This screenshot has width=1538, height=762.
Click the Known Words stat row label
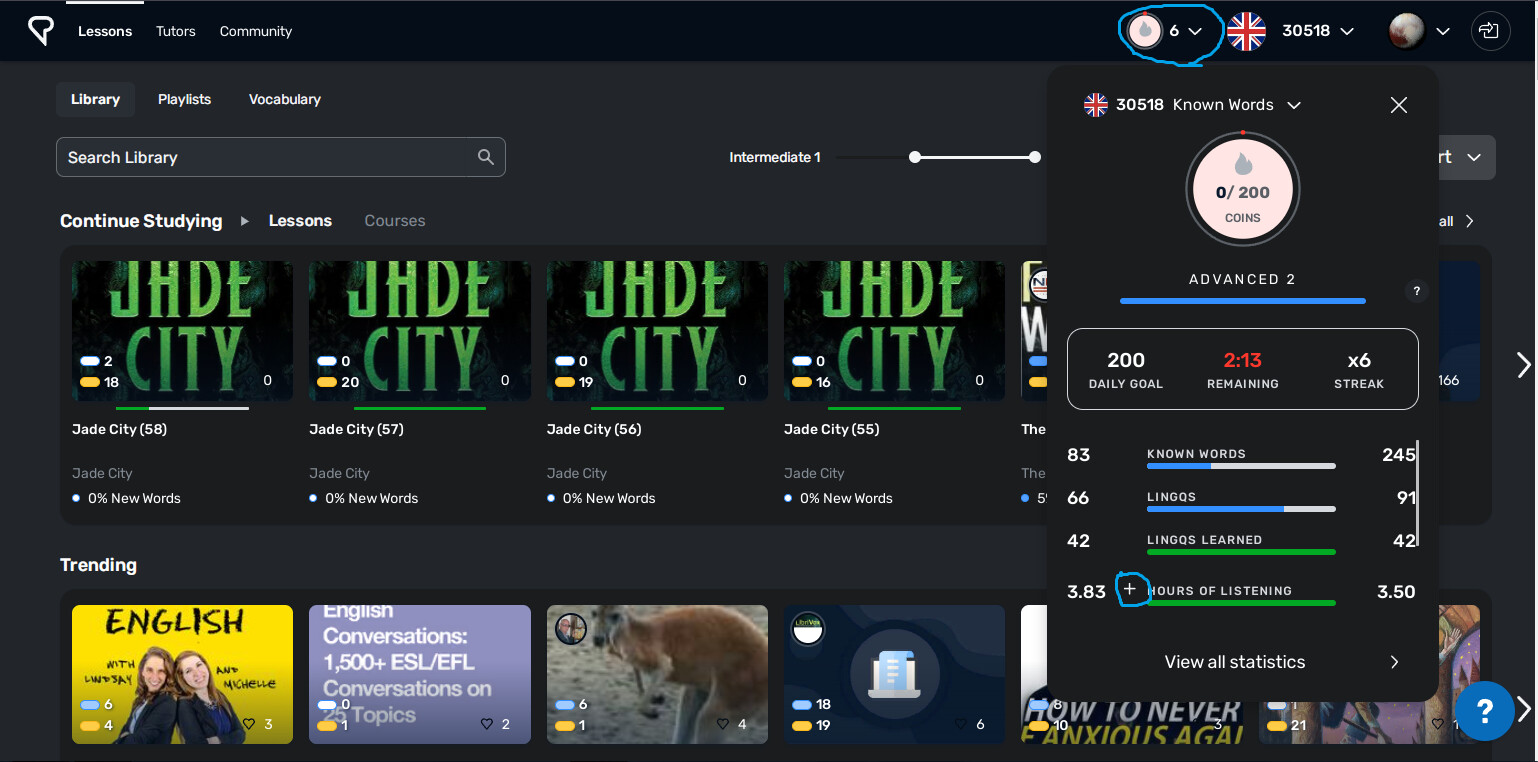click(1196, 454)
